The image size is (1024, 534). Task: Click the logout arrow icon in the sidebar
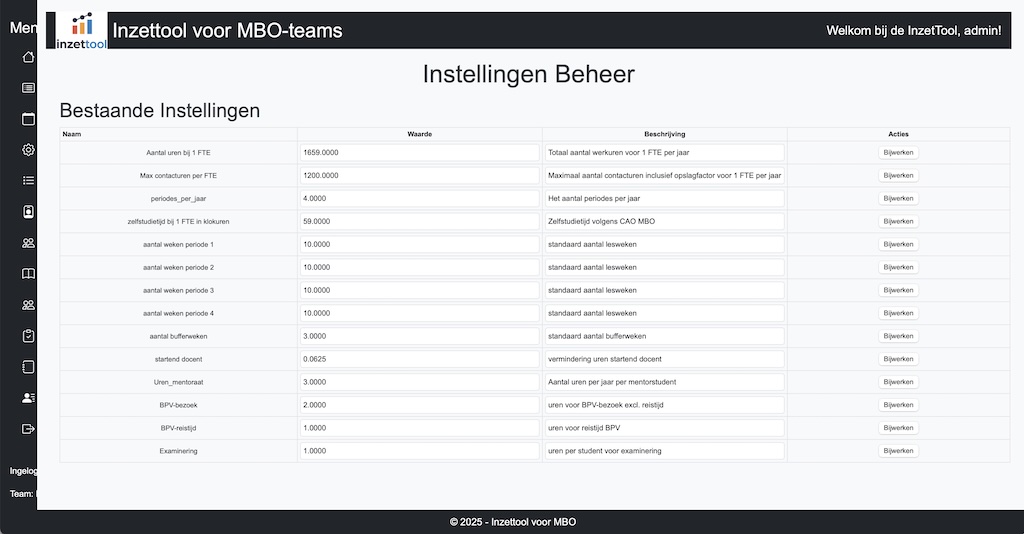(29, 429)
